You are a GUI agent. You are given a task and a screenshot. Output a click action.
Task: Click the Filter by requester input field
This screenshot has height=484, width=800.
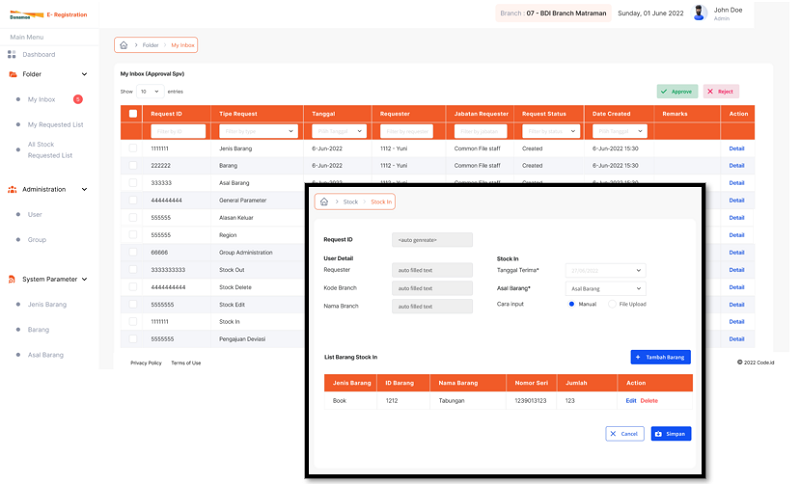406,131
